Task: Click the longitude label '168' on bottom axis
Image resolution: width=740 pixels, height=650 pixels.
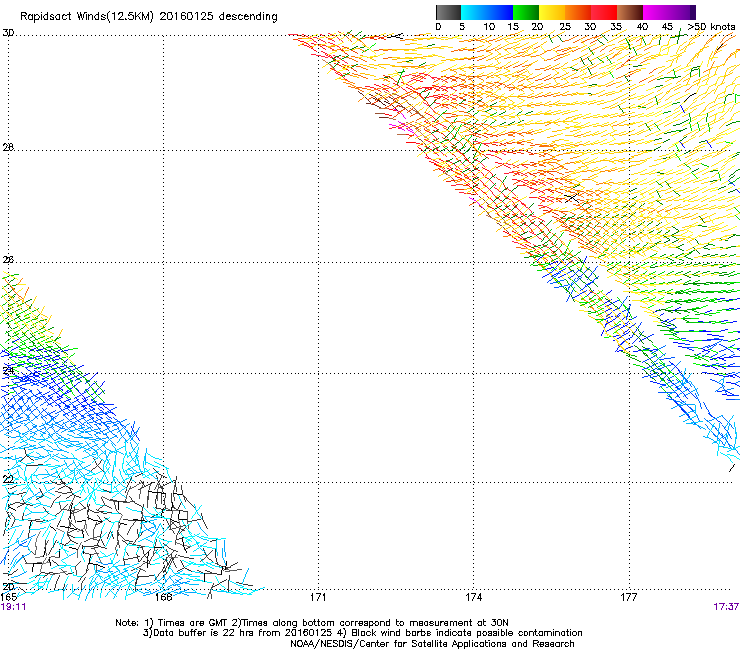Action: point(163,597)
